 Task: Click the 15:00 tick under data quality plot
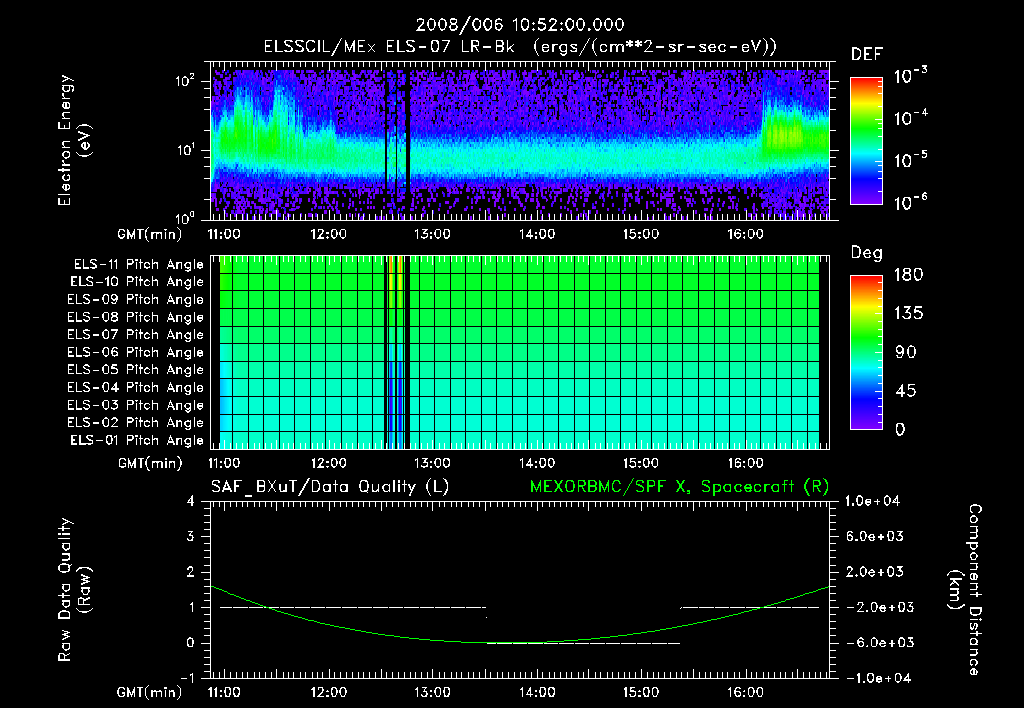[x=641, y=692]
